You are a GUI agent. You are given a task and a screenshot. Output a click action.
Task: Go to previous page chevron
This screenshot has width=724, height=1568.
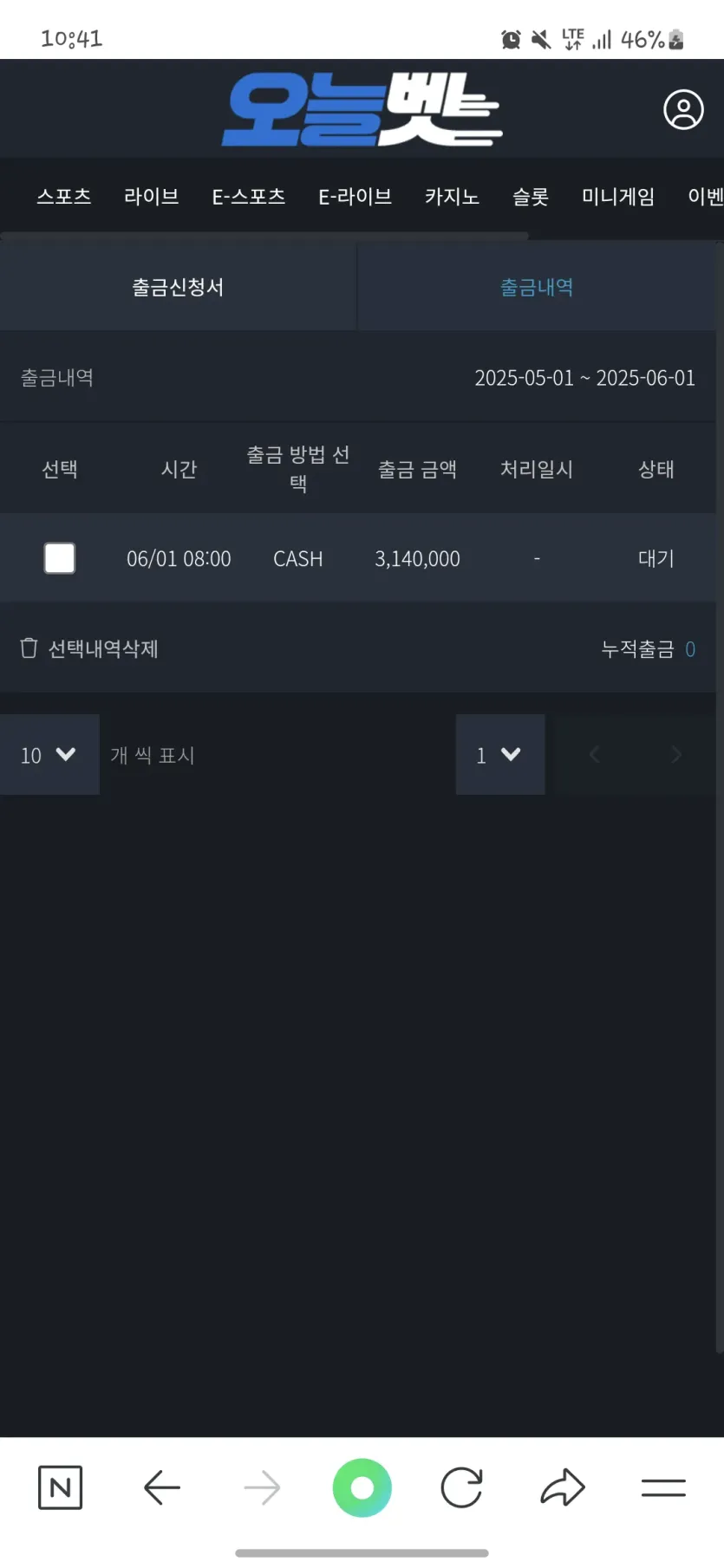595,755
